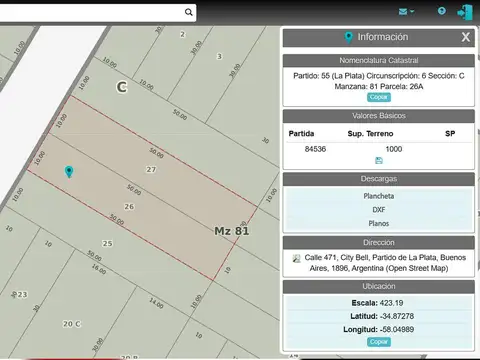Click the SP column header
The height and width of the screenshot is (360, 480).
(450, 134)
